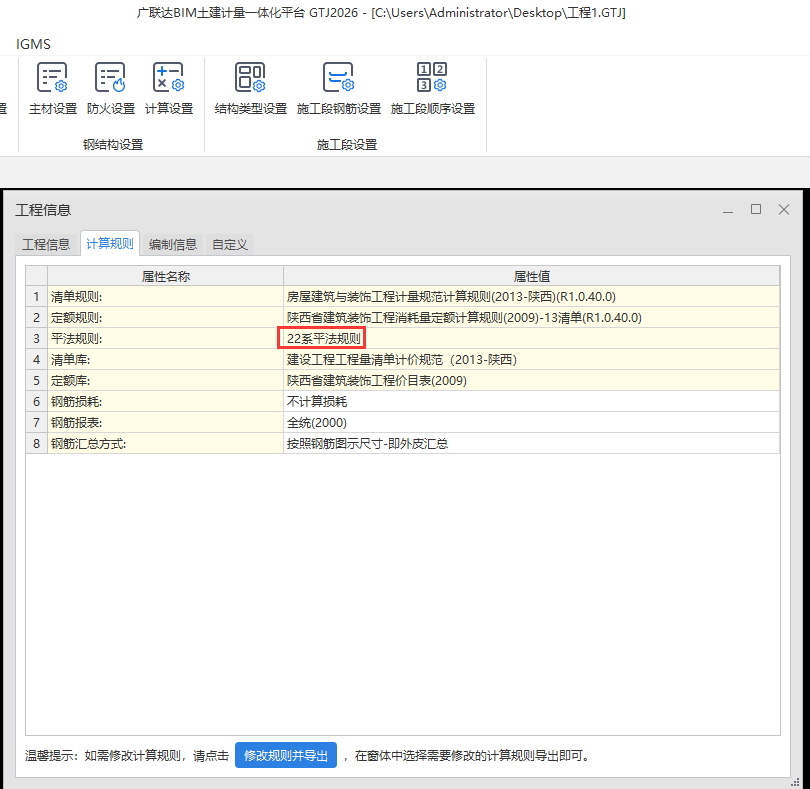This screenshot has height=789, width=810.
Task: Open the 钢筋报表 value 全统(2000)
Action: tap(532, 423)
